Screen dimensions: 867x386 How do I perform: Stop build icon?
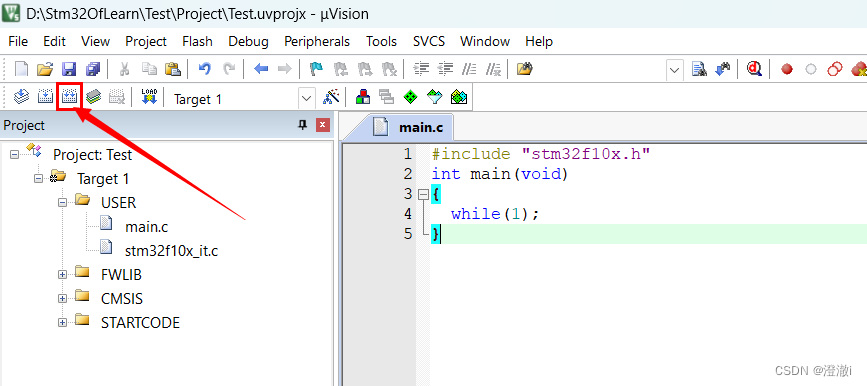117,97
